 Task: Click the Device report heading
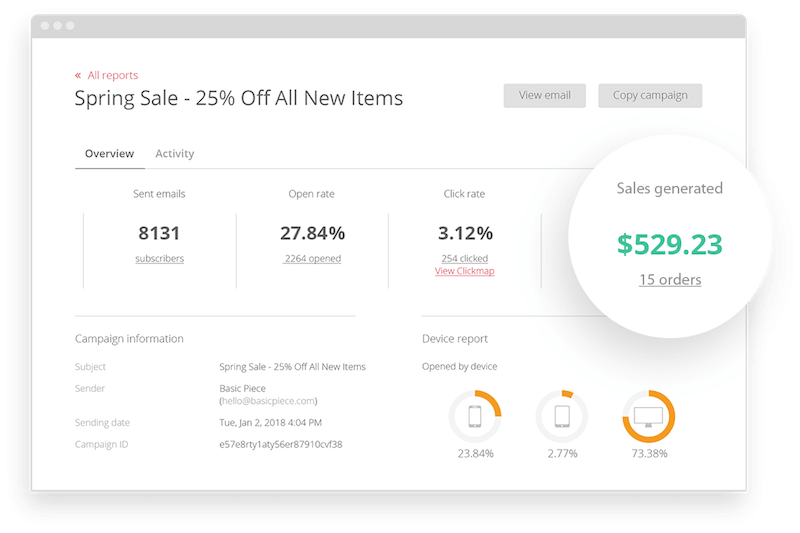tap(455, 339)
